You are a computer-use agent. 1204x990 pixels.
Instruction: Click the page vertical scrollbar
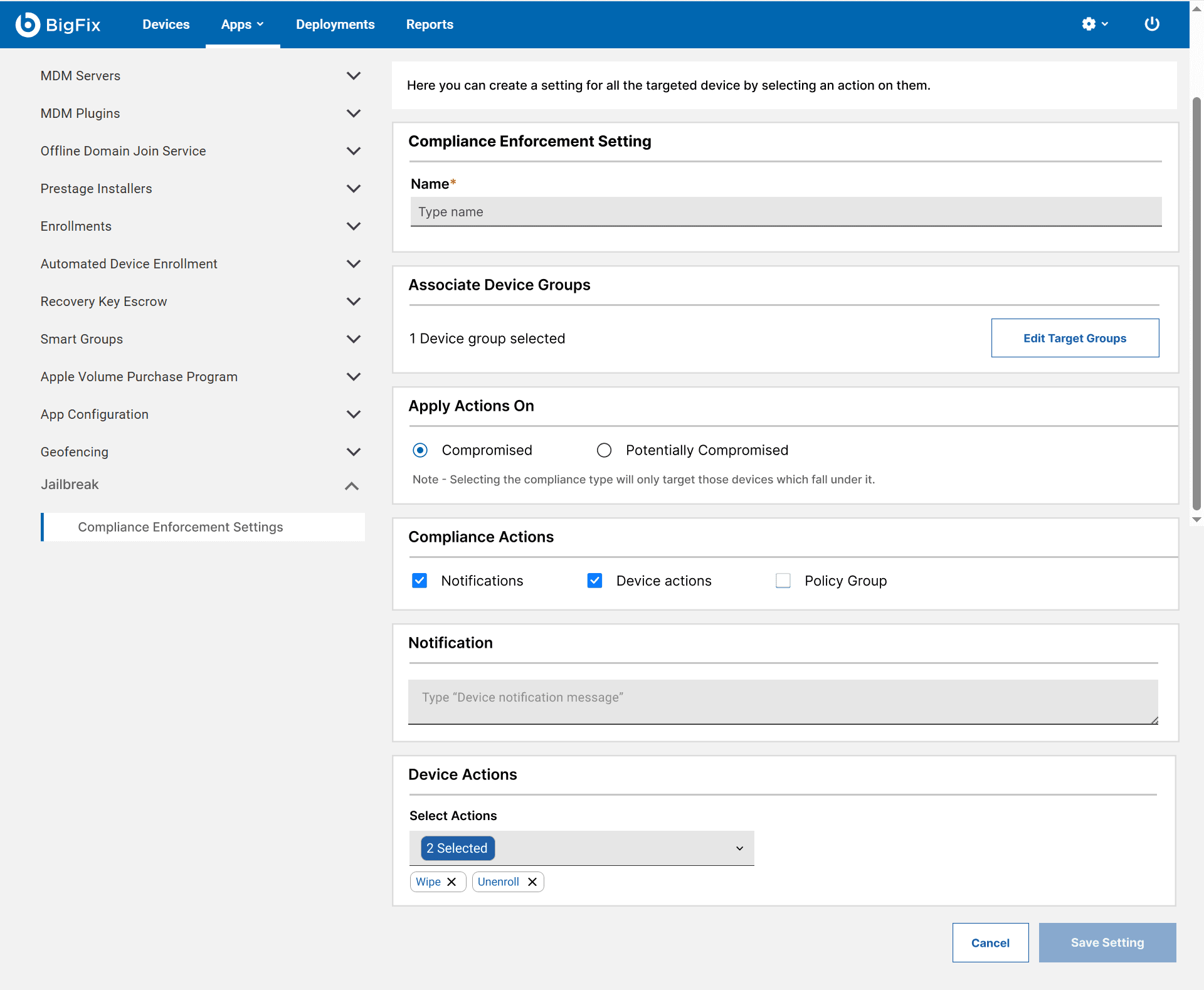(x=1196, y=304)
